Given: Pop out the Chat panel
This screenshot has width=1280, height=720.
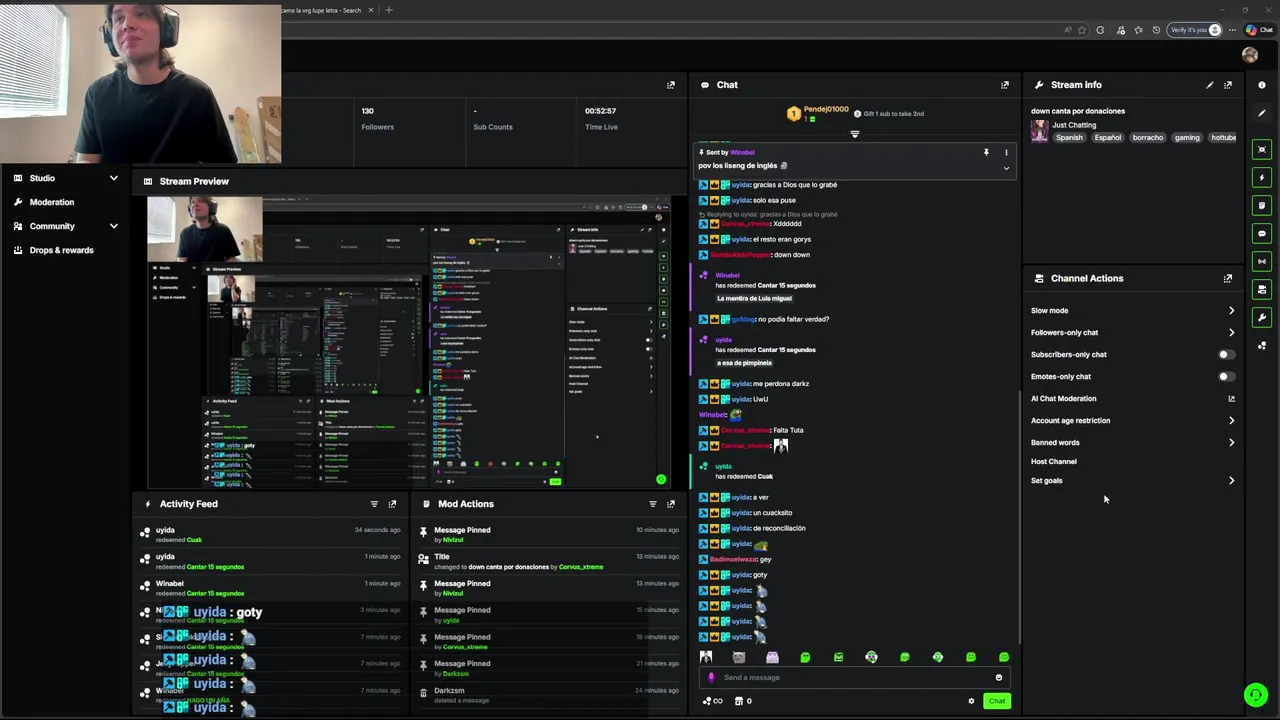Looking at the screenshot, I should click(1005, 85).
